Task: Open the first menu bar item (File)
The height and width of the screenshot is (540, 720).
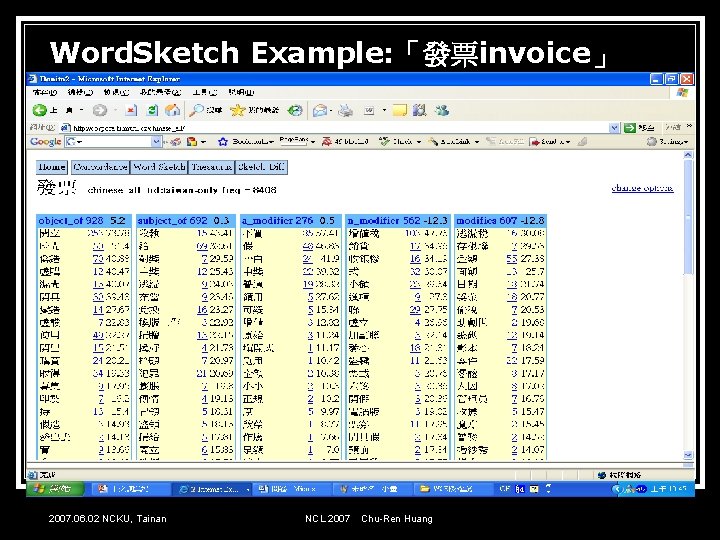Action: [45, 92]
